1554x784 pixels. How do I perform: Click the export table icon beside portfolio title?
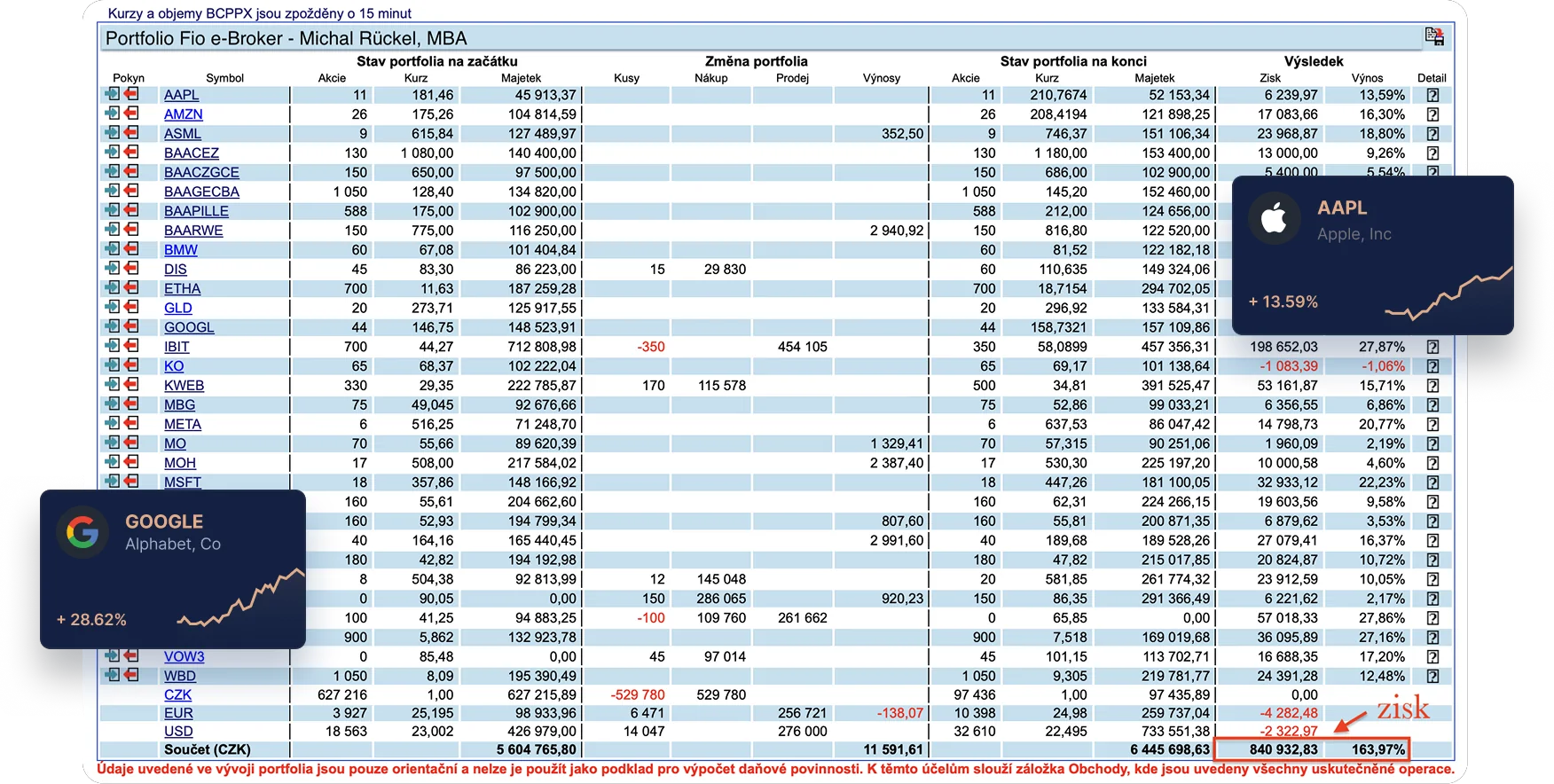[x=1434, y=36]
